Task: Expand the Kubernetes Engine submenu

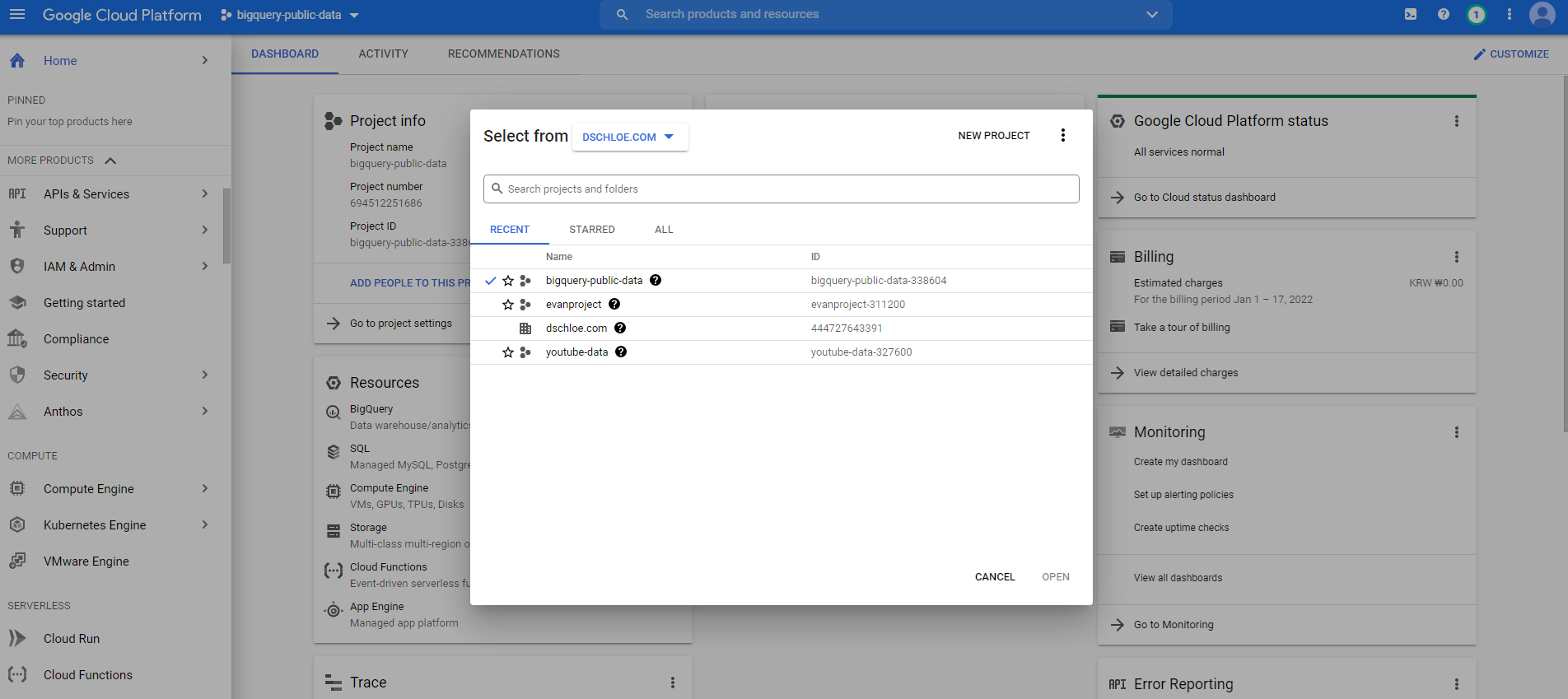Action: tap(205, 524)
